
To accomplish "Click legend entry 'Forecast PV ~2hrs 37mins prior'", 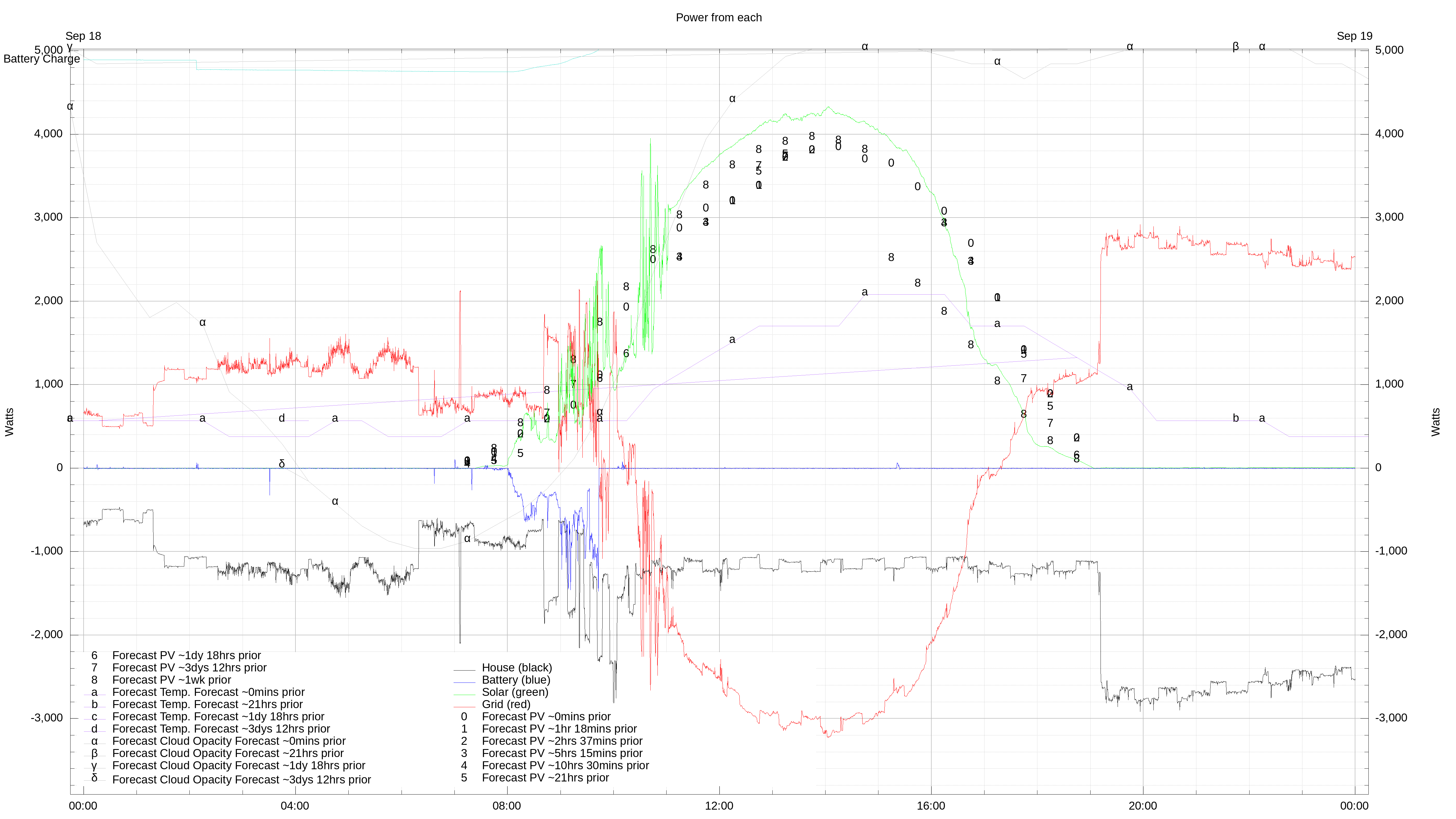I will 562,741.
